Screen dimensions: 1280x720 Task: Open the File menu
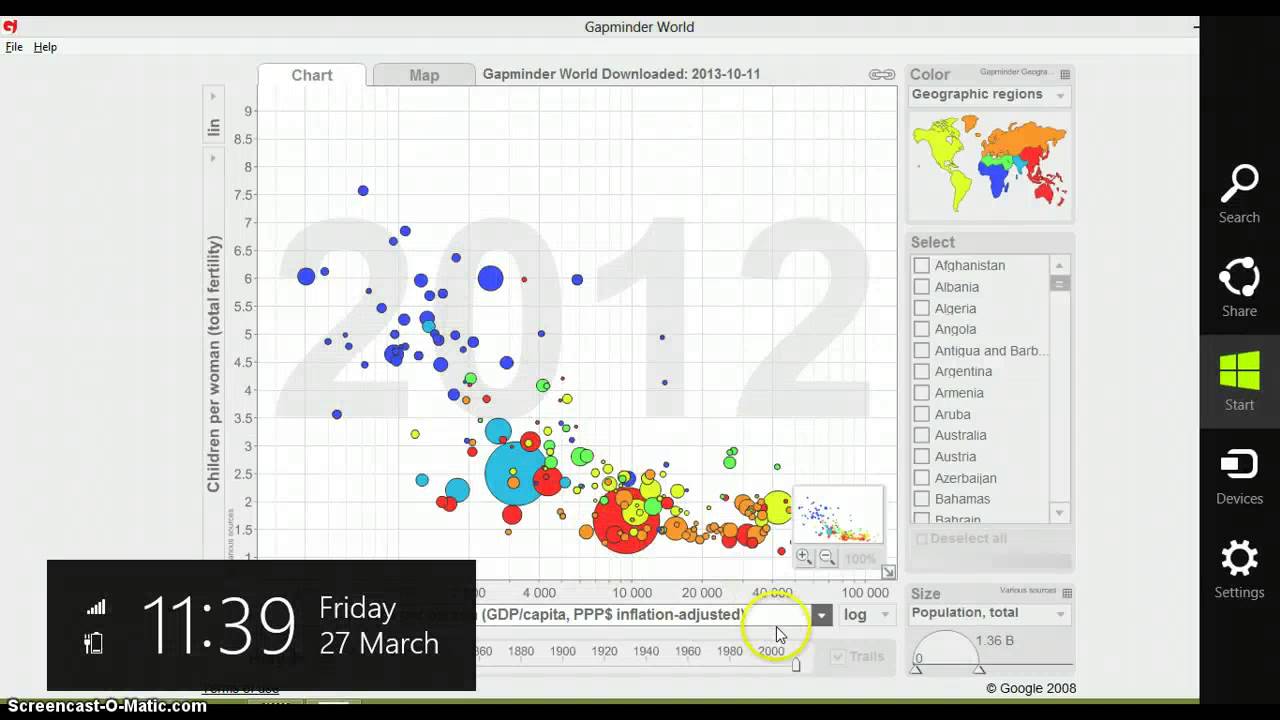[x=14, y=47]
